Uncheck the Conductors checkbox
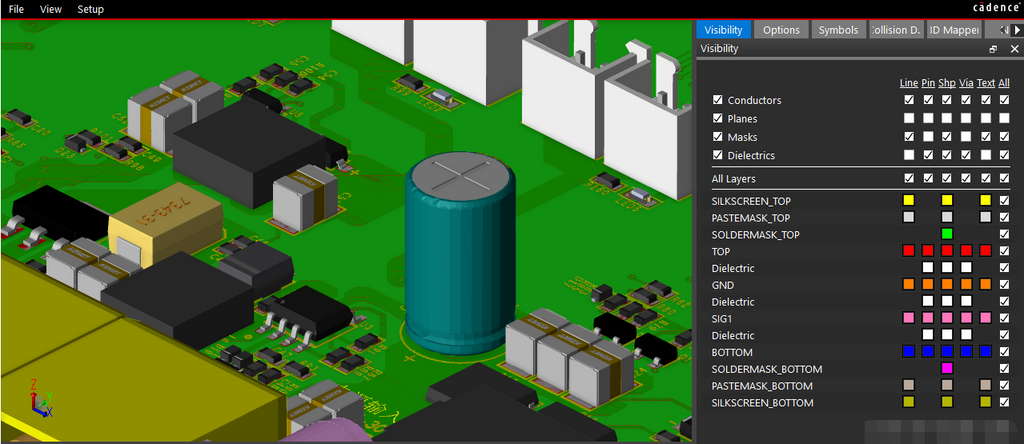This screenshot has width=1024, height=444. (718, 100)
